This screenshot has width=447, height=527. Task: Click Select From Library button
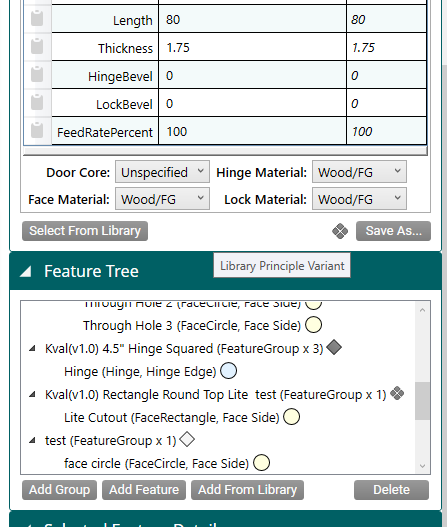[x=85, y=231]
